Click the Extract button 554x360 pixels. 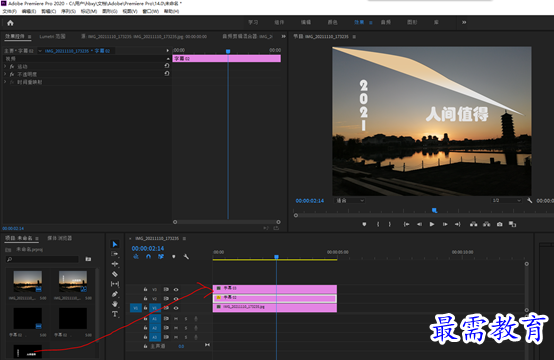tap(487, 224)
